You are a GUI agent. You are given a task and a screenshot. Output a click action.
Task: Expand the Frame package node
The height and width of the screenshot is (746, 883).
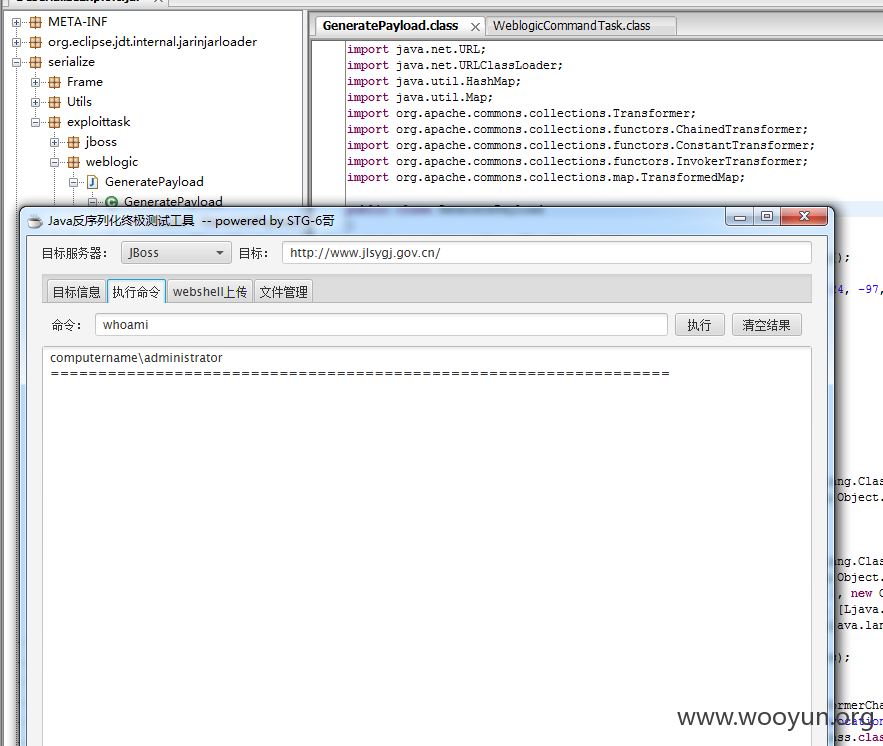pyautogui.click(x=35, y=82)
